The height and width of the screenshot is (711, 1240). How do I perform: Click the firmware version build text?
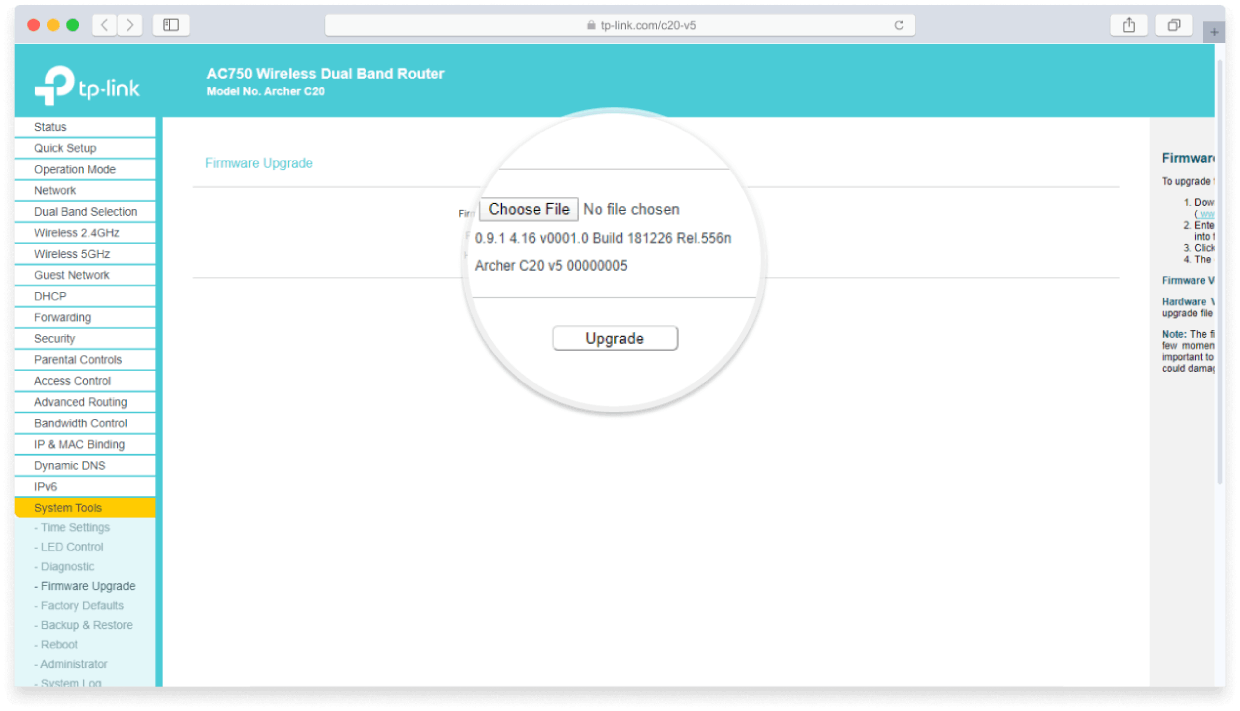point(603,239)
